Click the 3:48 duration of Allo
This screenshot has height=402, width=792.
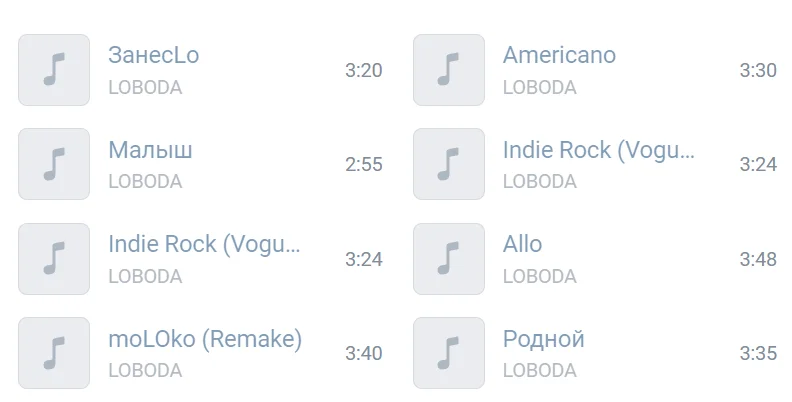click(x=758, y=259)
